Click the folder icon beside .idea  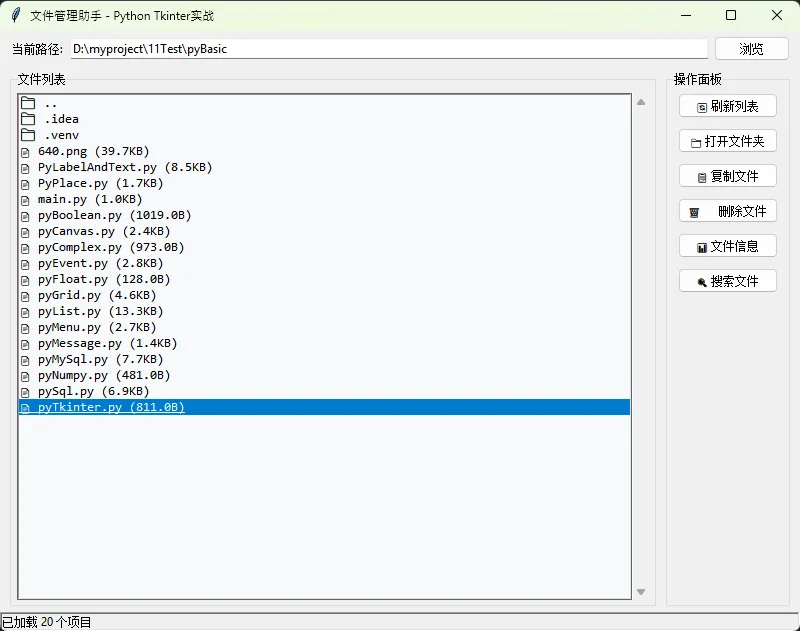(x=28, y=119)
